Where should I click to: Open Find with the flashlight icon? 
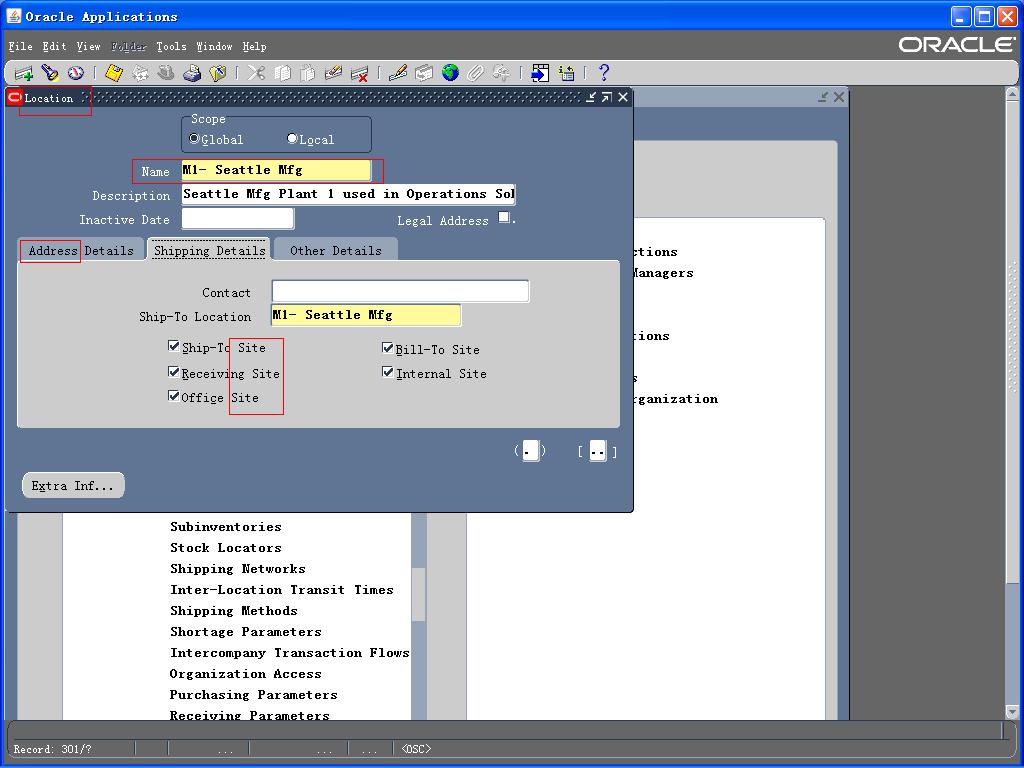(50, 72)
